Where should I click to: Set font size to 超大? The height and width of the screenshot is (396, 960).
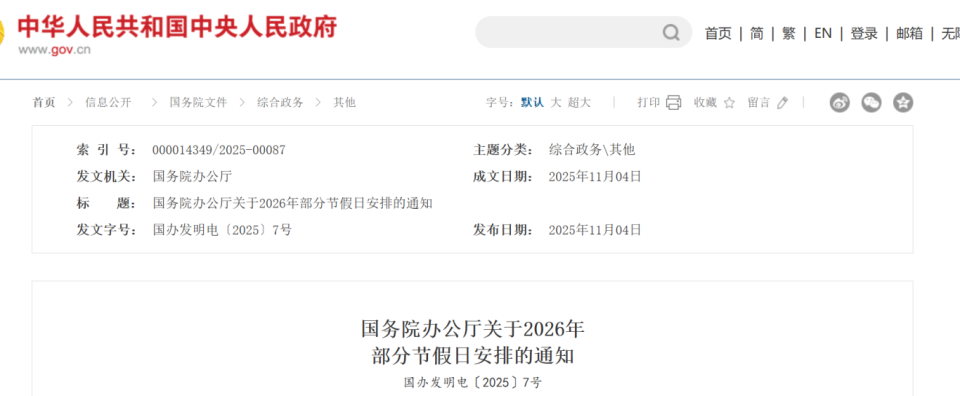579,103
